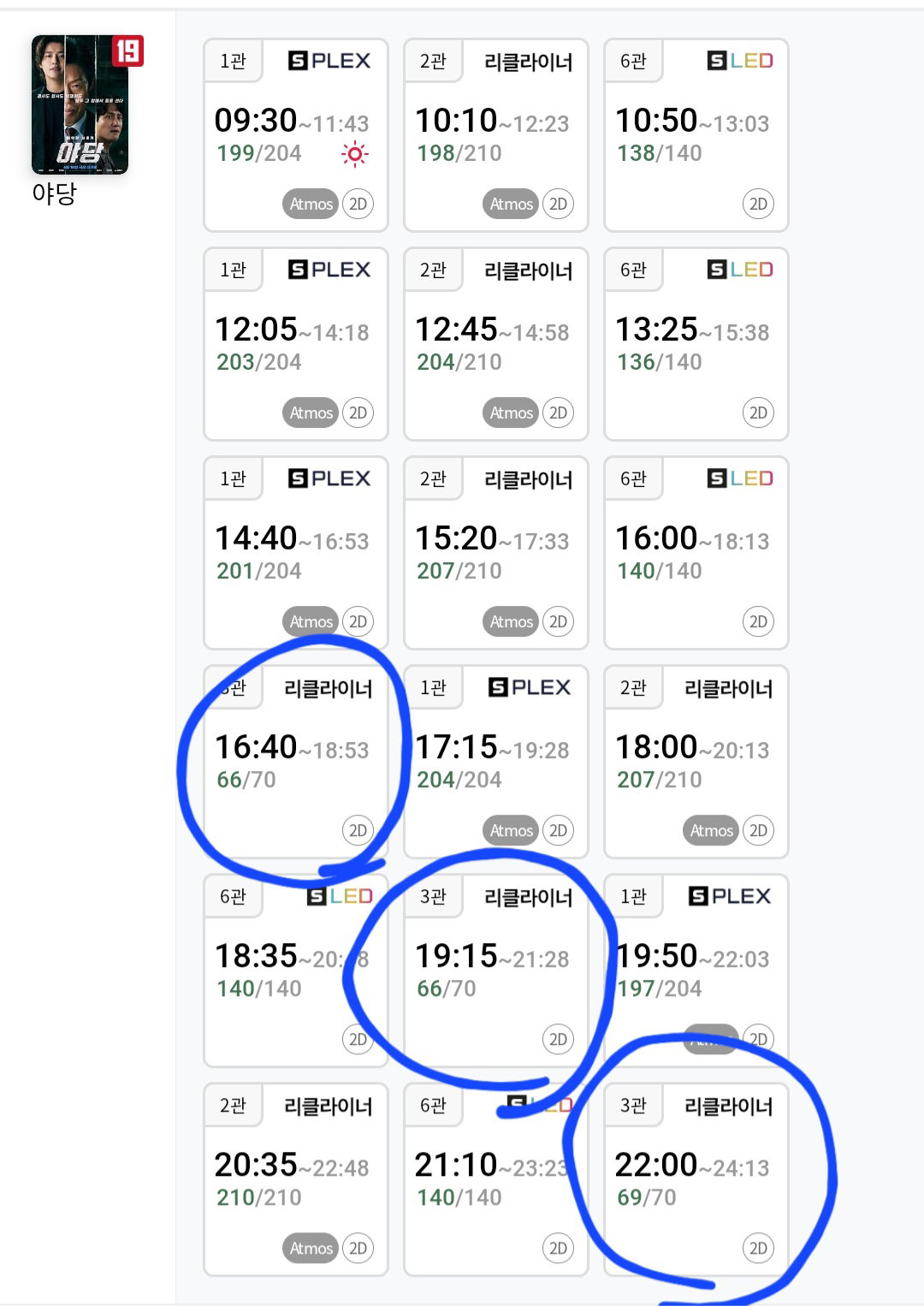The height and width of the screenshot is (1306, 924).
Task: Click the 19 age rating badge
Action: click(x=127, y=51)
